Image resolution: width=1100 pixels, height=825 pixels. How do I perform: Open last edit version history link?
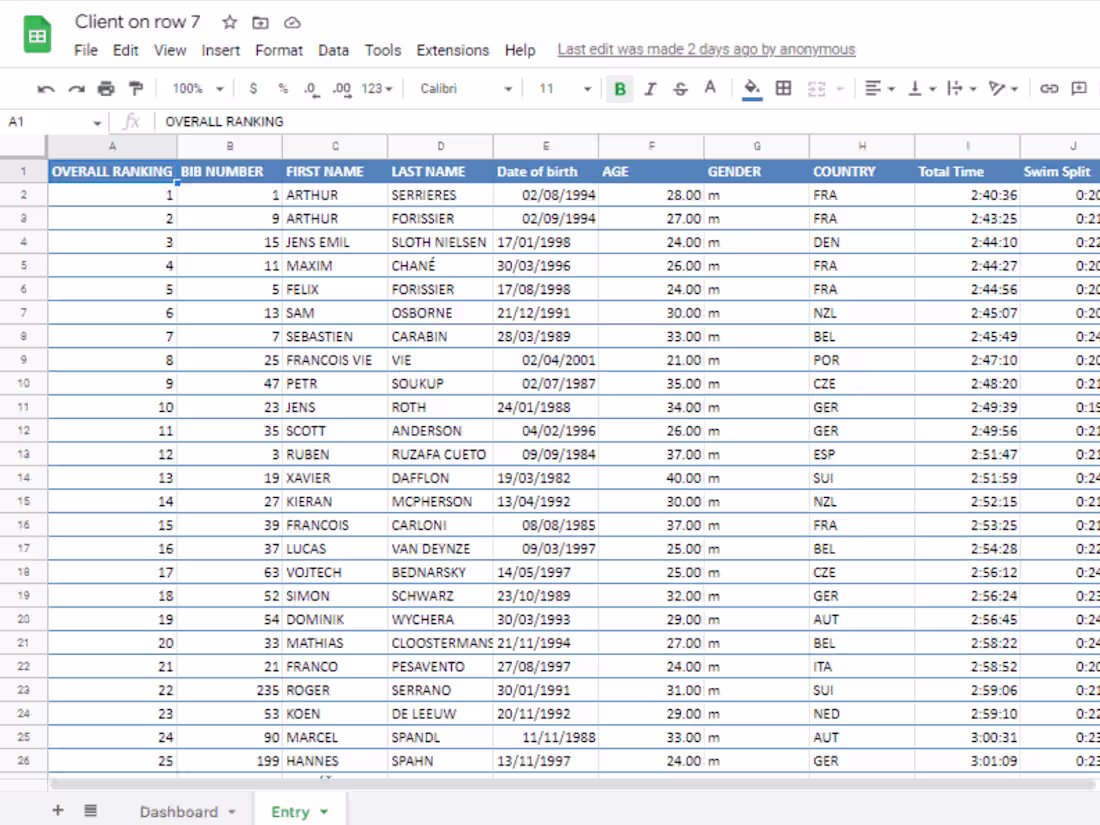[x=706, y=49]
